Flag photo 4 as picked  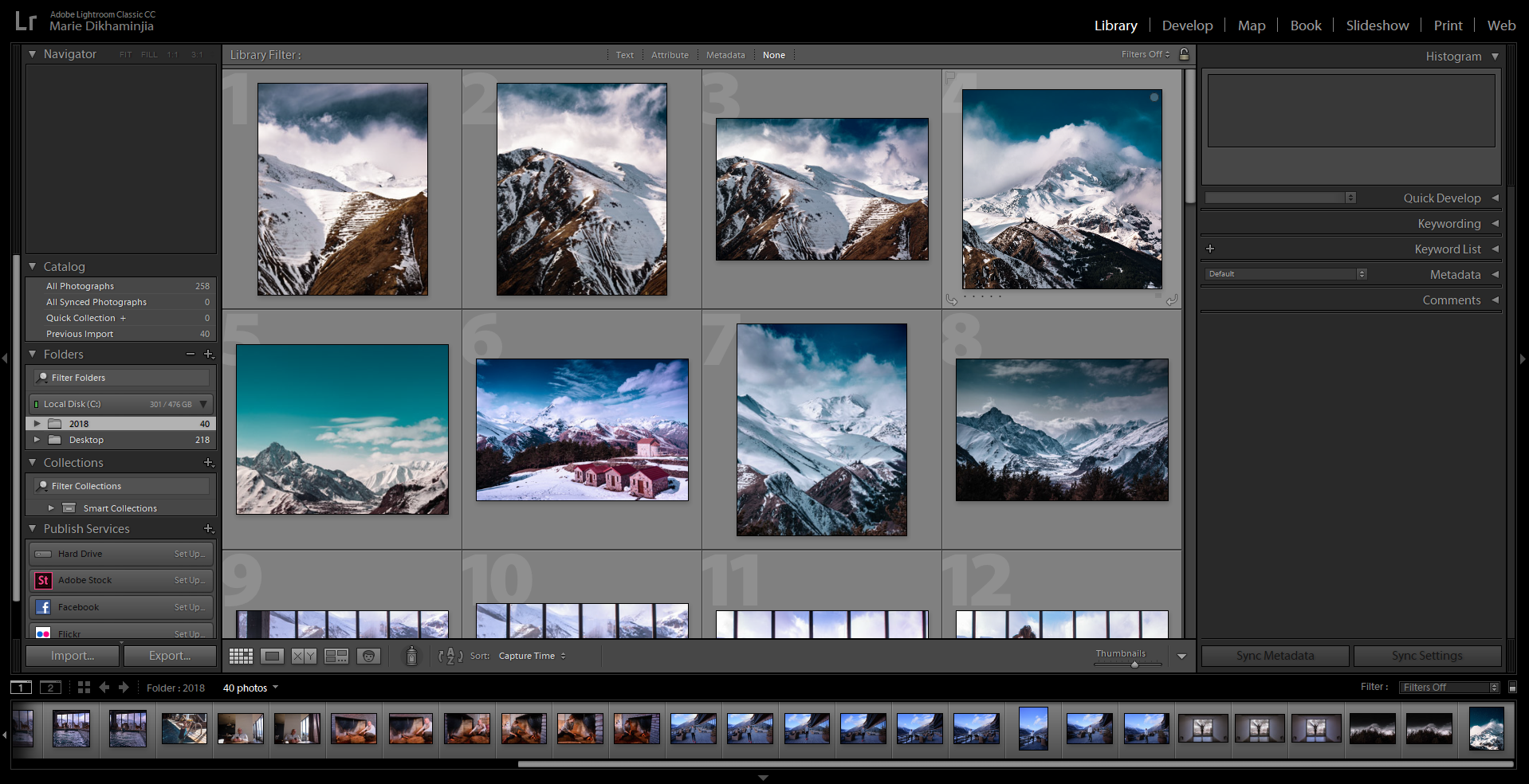pos(950,78)
